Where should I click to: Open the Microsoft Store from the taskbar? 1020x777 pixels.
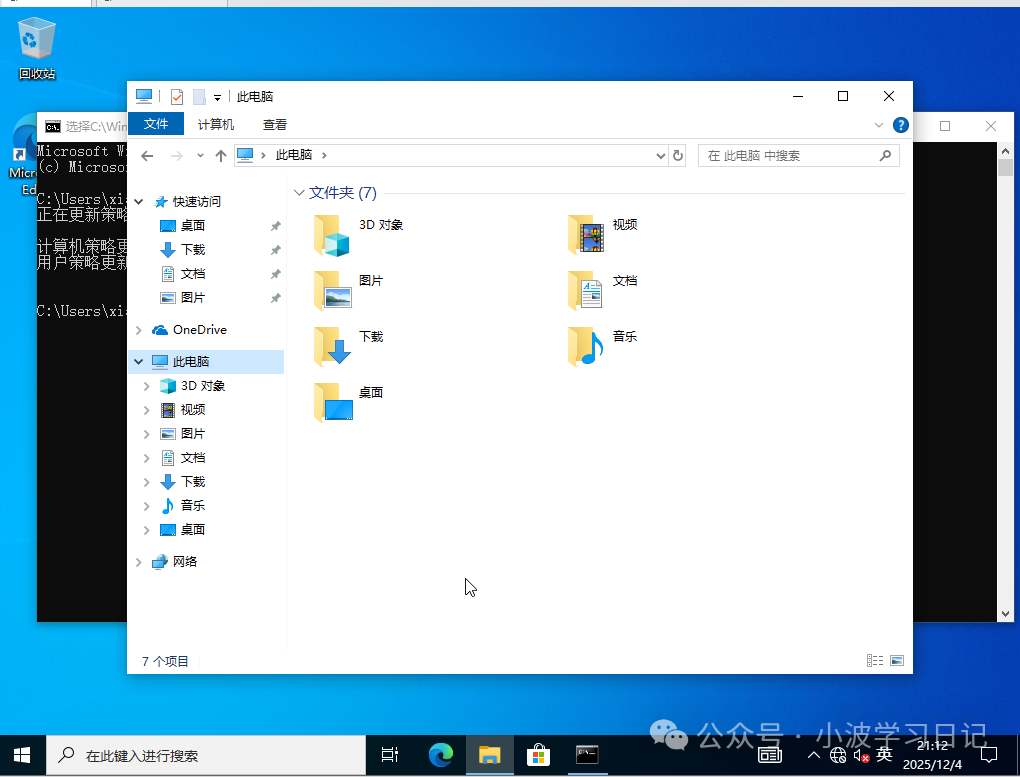(539, 754)
